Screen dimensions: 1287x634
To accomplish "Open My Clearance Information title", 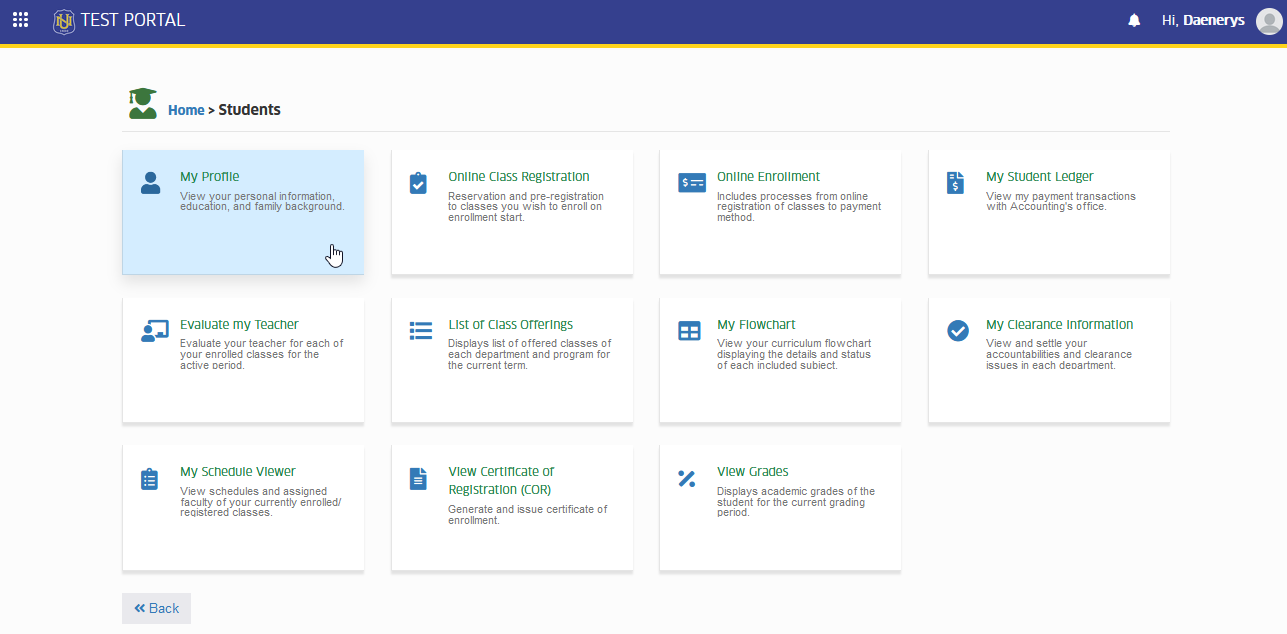I will click(1060, 325).
